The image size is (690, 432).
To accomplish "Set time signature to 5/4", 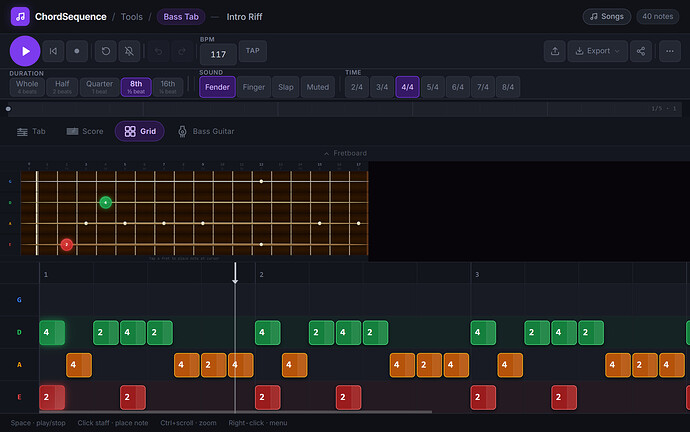I will 433,87.
